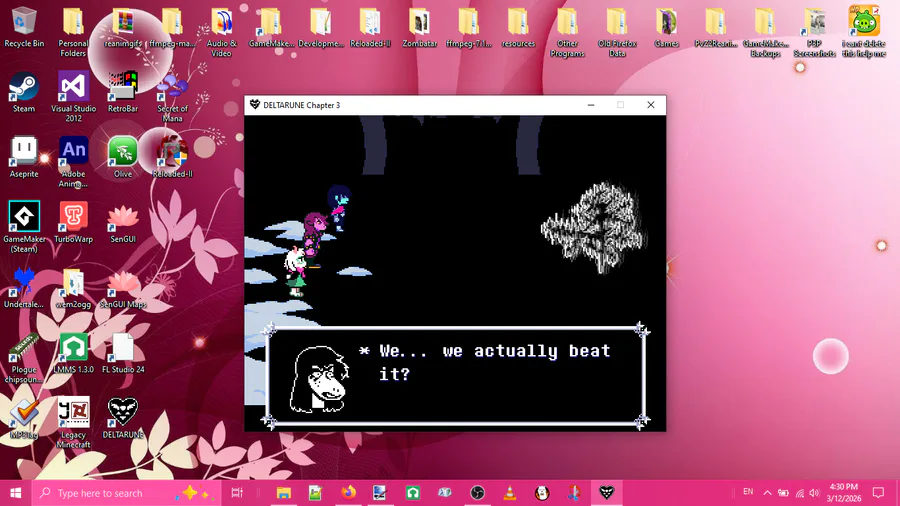The image size is (900, 506).
Task: Select the Zombatar folder icon
Action: (x=420, y=27)
